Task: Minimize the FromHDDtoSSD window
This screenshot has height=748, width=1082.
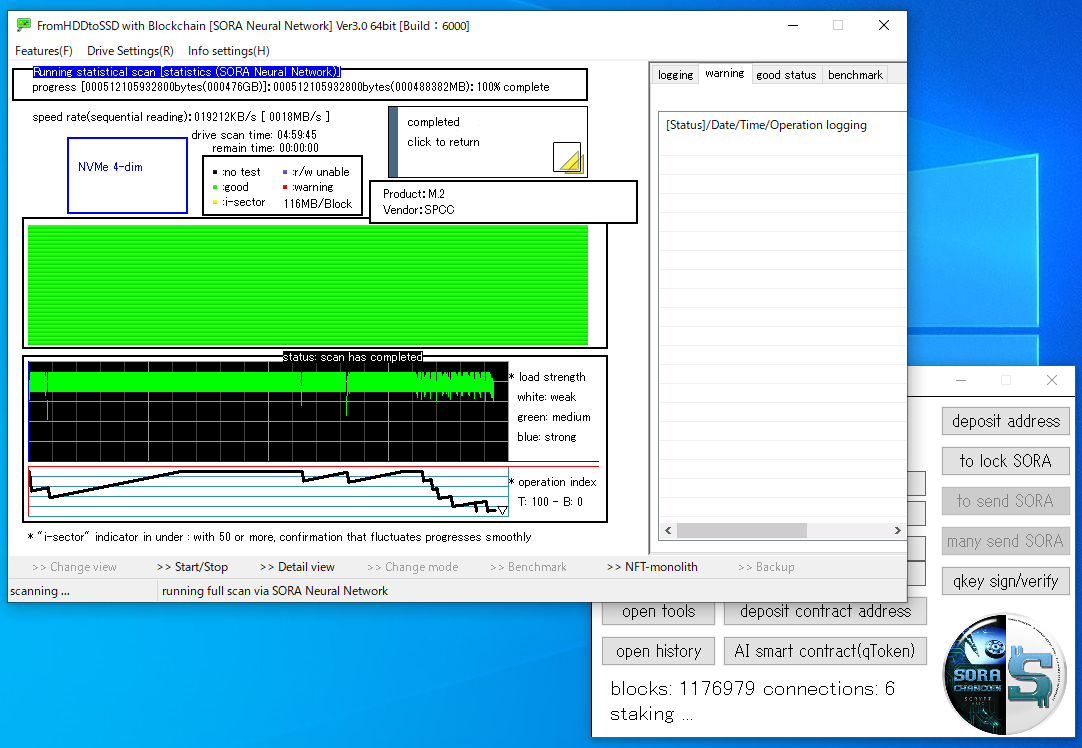Action: click(x=793, y=26)
